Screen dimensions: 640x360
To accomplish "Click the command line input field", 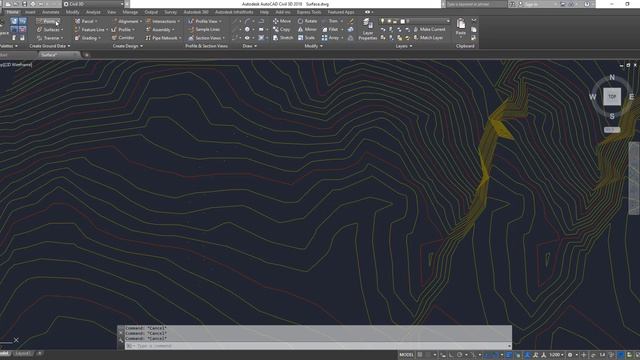I will click(318, 346).
